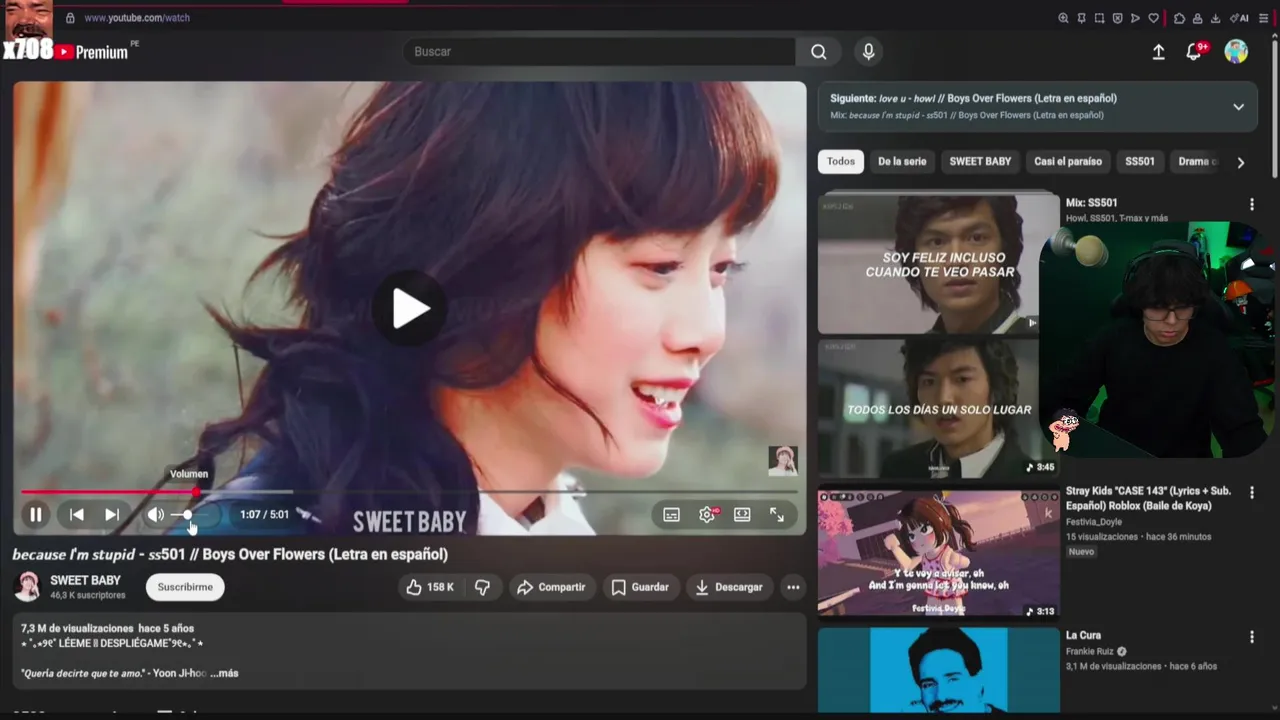Click the large play button on video

pyautogui.click(x=410, y=308)
